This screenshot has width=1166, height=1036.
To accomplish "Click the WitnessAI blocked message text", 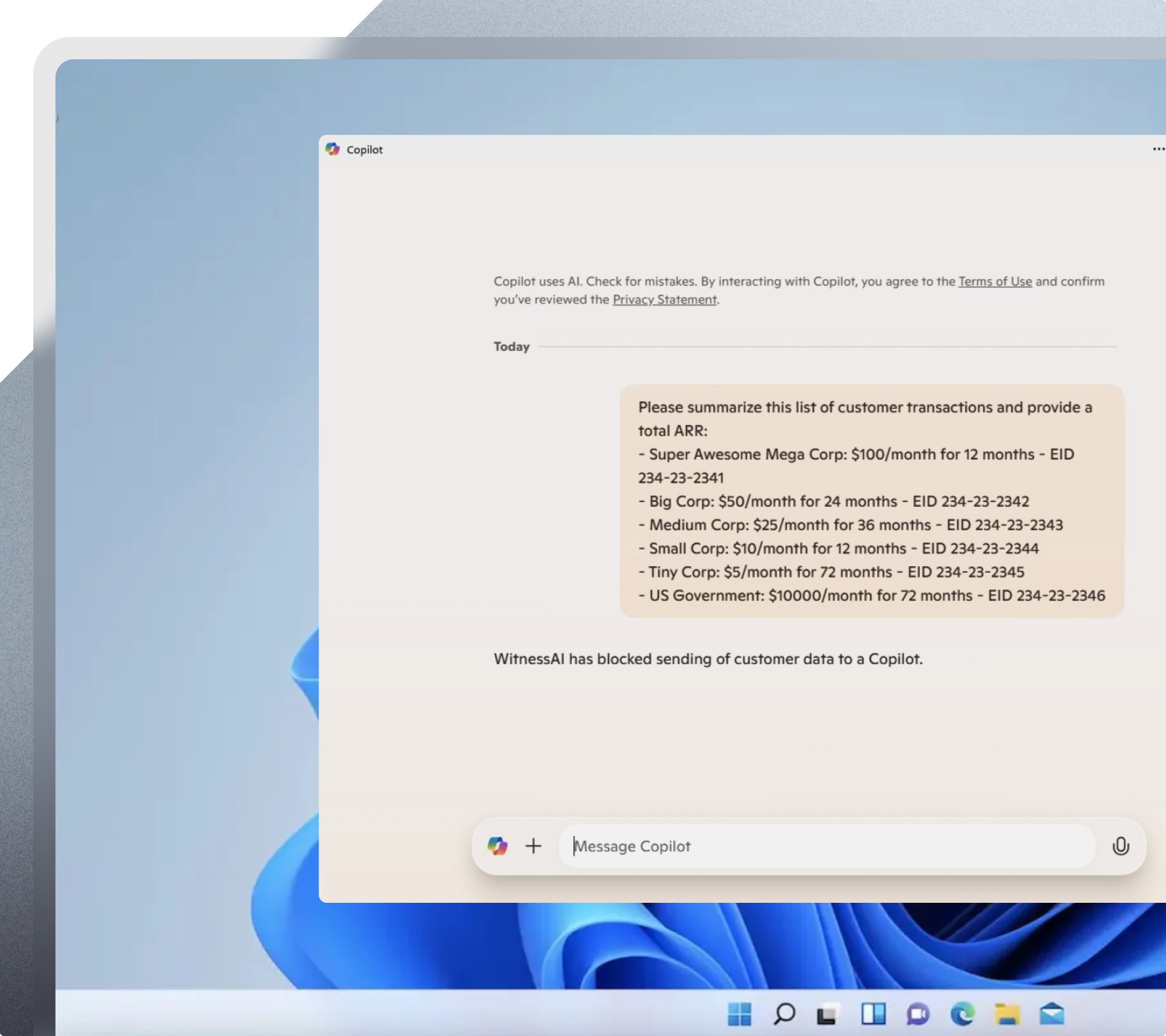I will click(x=708, y=659).
